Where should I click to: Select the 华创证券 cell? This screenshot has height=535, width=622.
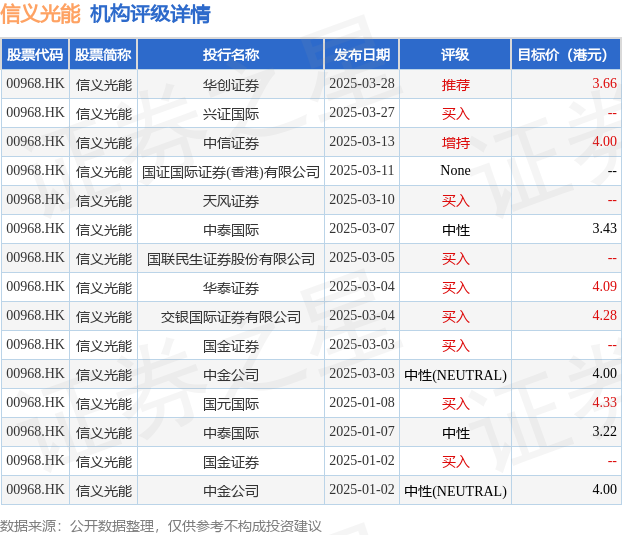[x=231, y=84]
